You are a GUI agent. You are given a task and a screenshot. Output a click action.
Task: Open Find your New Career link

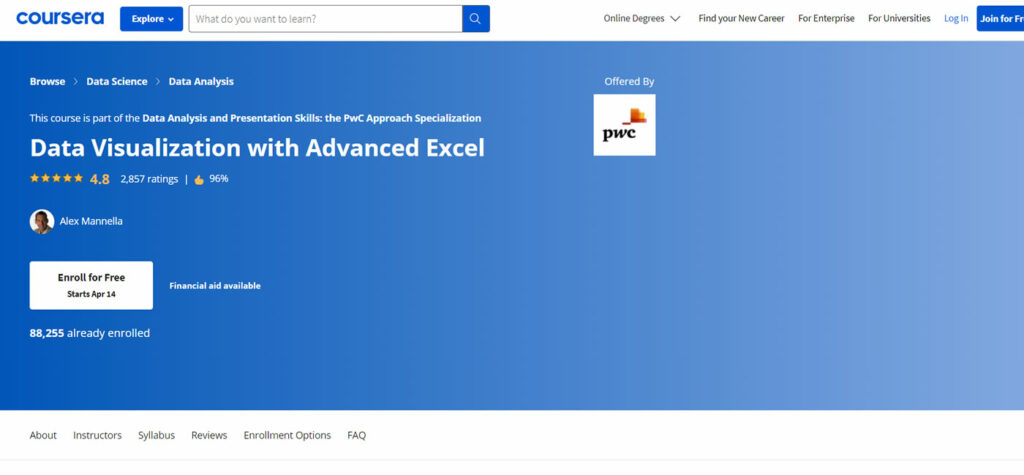pyautogui.click(x=741, y=19)
